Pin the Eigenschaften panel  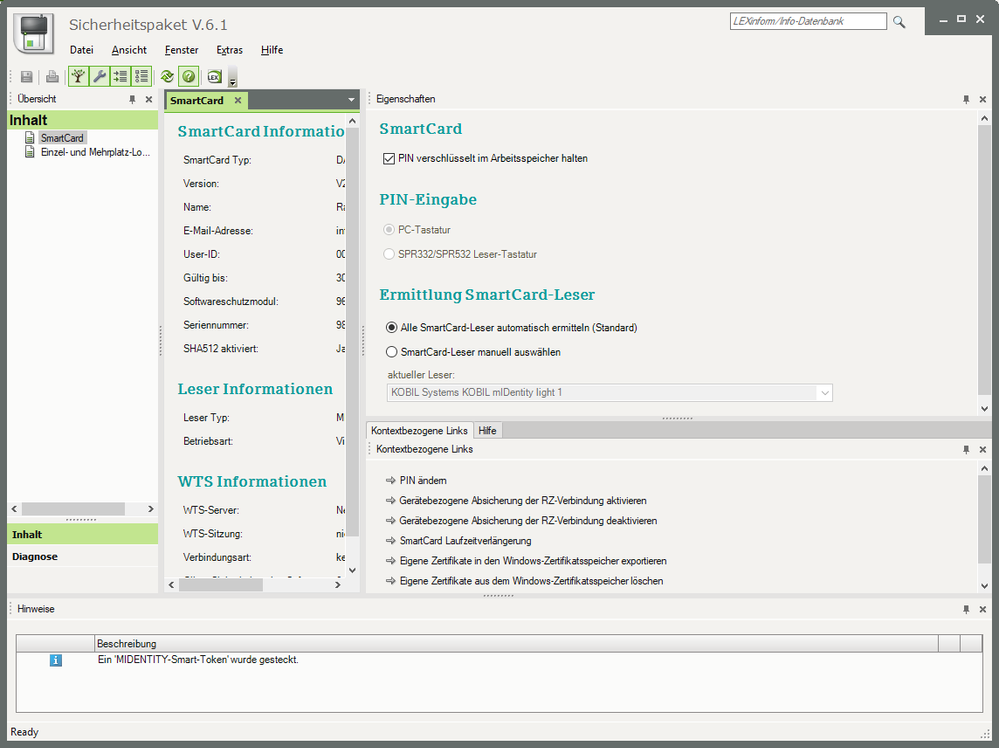(966, 99)
